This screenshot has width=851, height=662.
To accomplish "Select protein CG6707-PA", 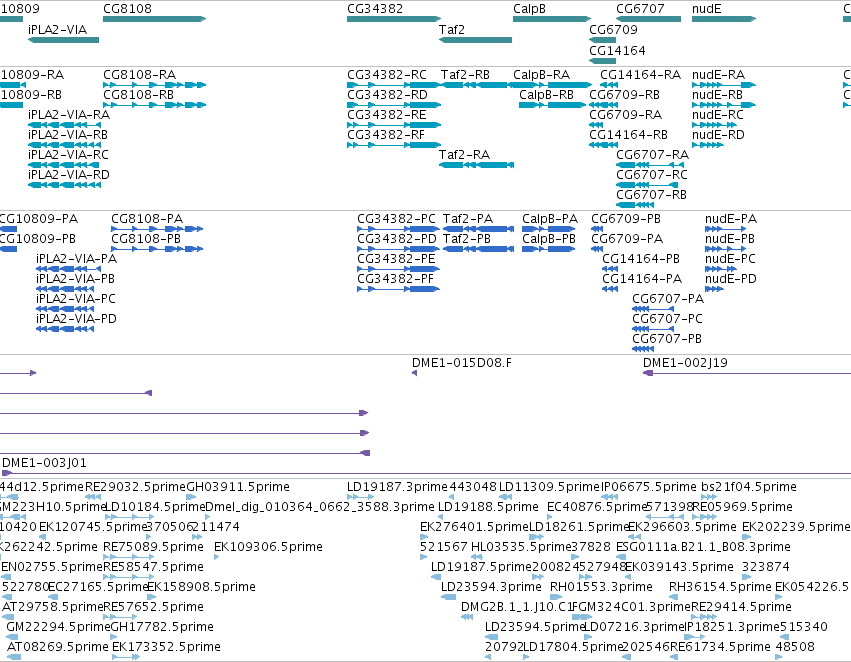I will (668, 298).
